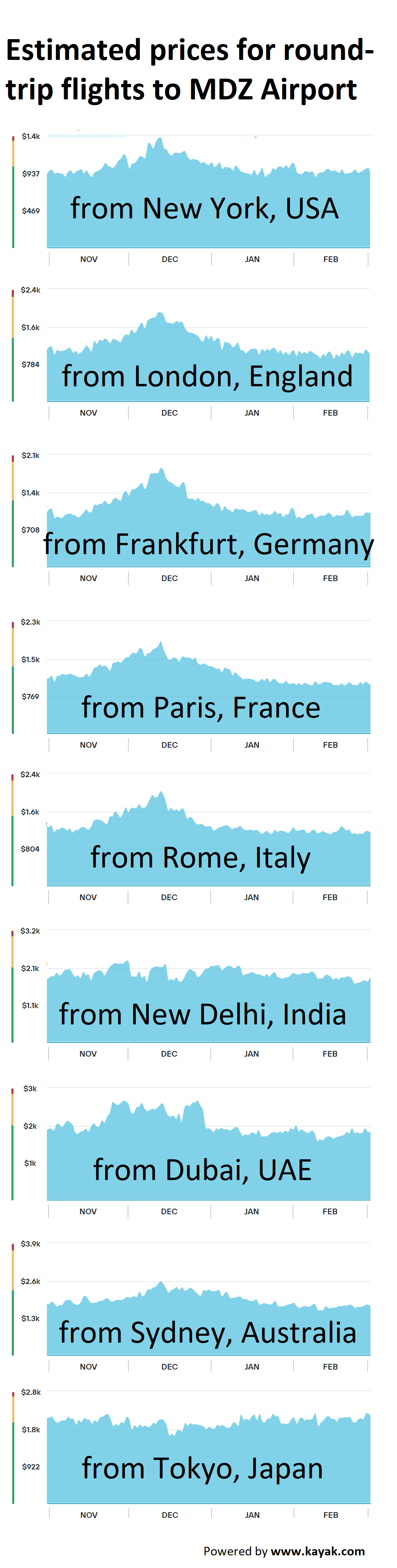Click the $922 label on Tokyo chart
This screenshot has height=1568, width=397.
coord(31,1467)
